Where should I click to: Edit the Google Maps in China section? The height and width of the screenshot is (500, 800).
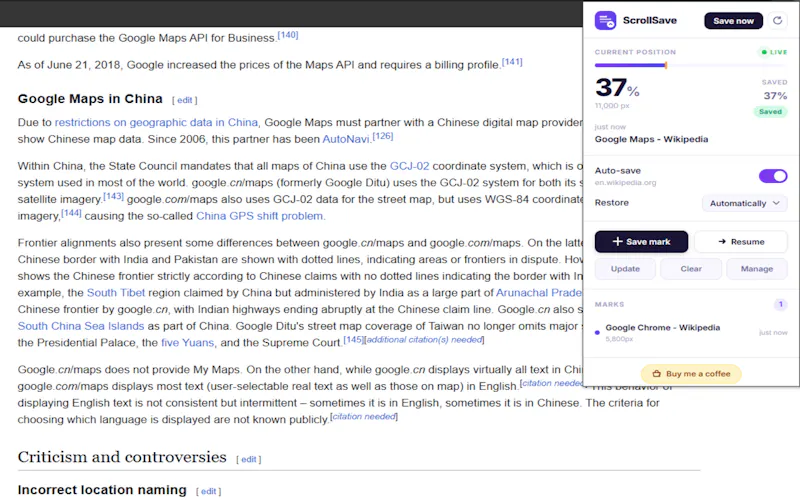coord(184,101)
